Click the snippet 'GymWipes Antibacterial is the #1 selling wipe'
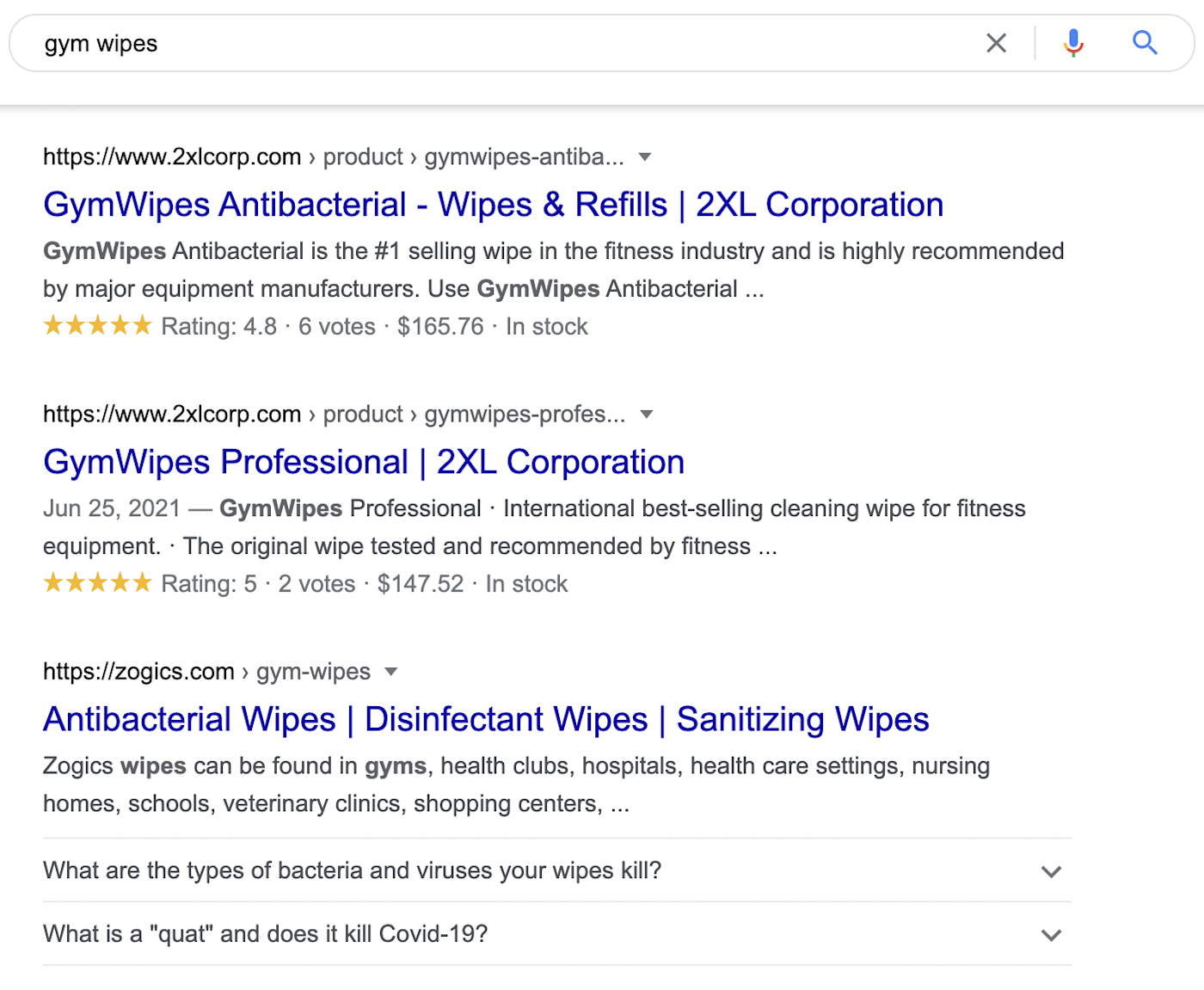This screenshot has width=1204, height=990. click(x=554, y=269)
